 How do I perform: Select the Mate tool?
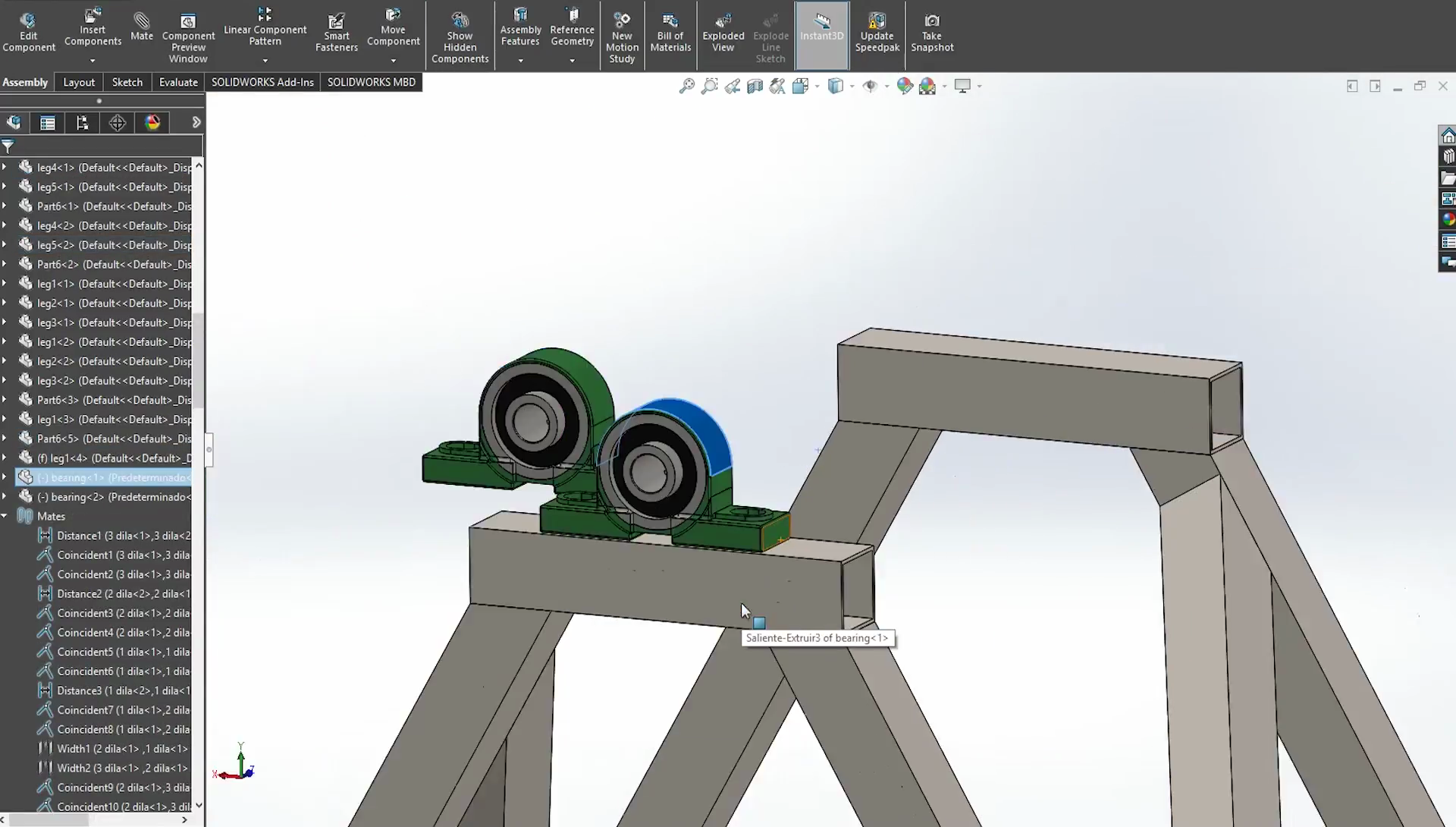tap(142, 25)
